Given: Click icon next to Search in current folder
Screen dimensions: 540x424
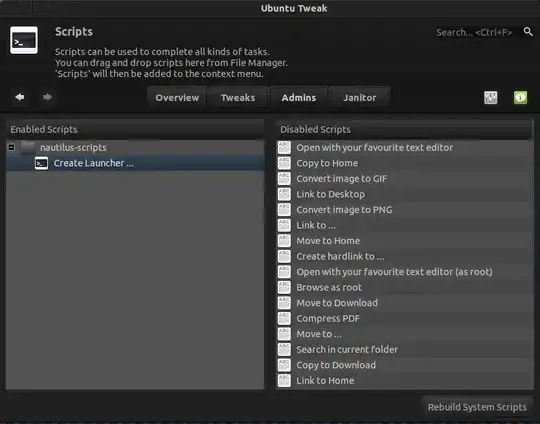Looking at the screenshot, I should [x=284, y=349].
